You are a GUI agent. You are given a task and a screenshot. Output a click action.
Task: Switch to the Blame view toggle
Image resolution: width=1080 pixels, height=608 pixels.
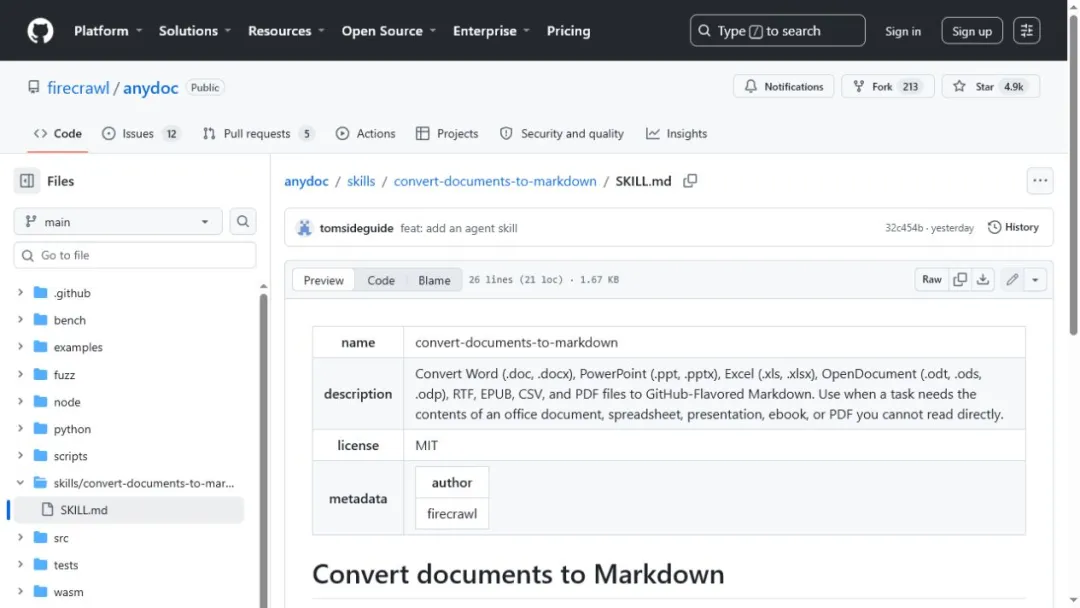pos(434,280)
